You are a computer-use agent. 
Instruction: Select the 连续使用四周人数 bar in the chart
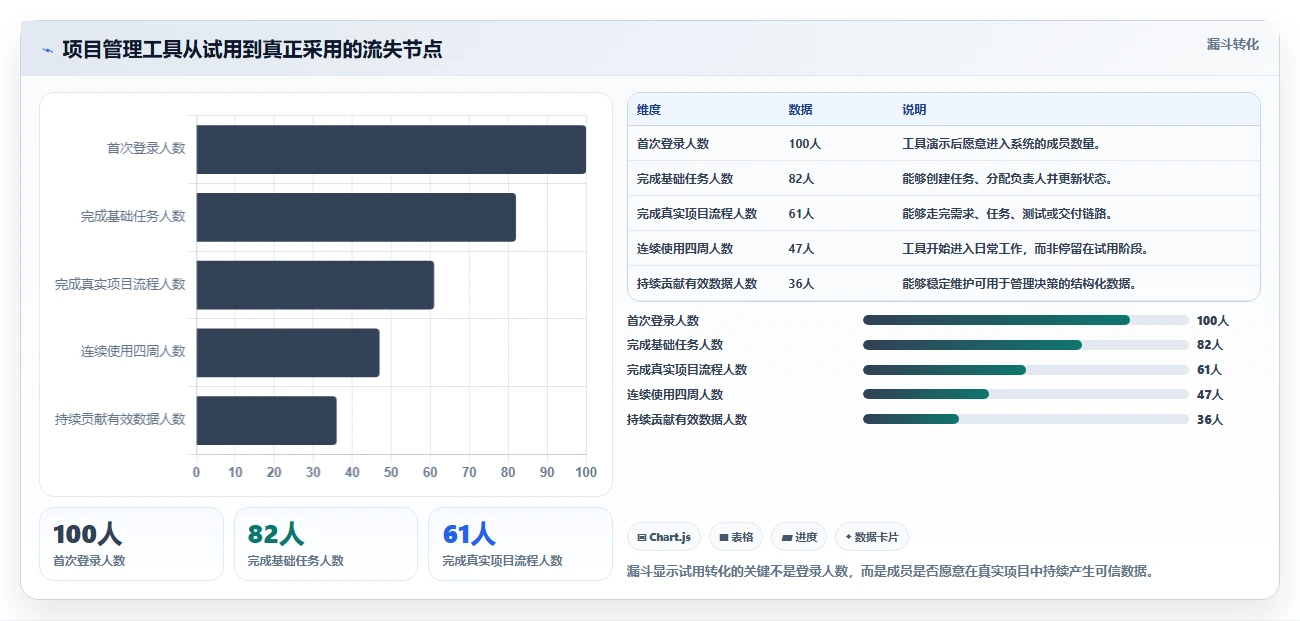288,352
